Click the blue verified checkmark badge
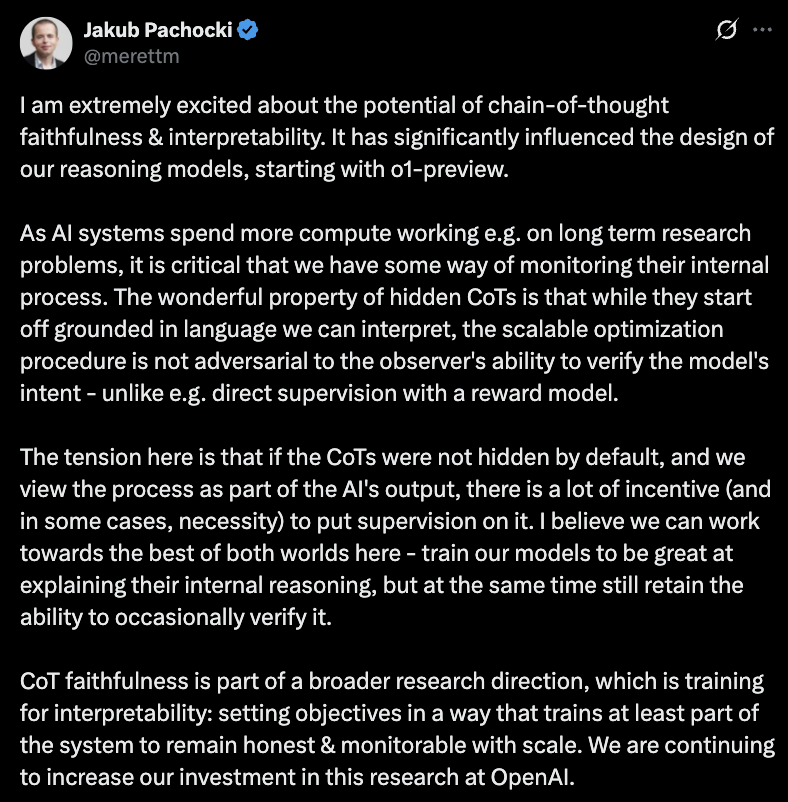 248,30
